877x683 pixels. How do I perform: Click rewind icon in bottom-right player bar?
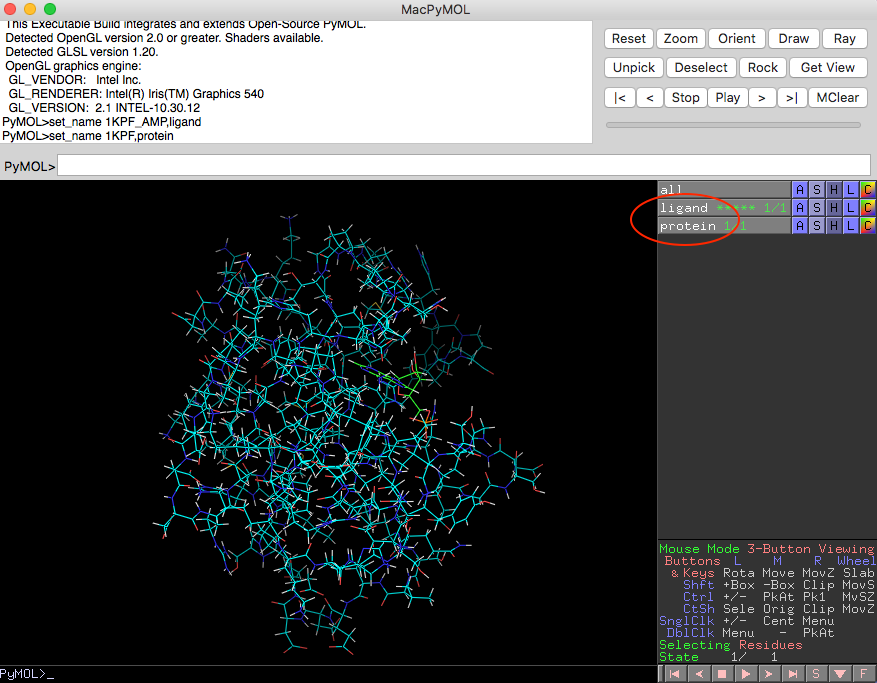pyautogui.click(x=675, y=674)
